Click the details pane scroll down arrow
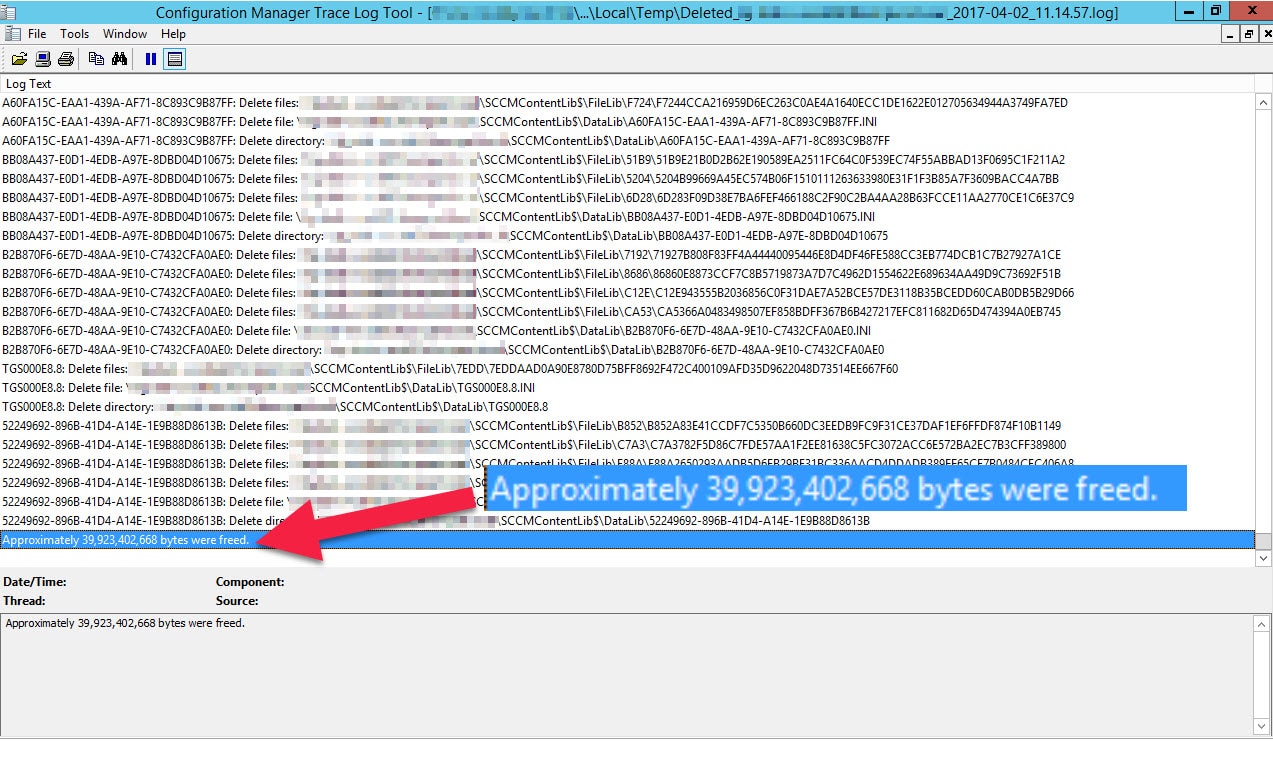The width and height of the screenshot is (1273, 760). point(1263,727)
